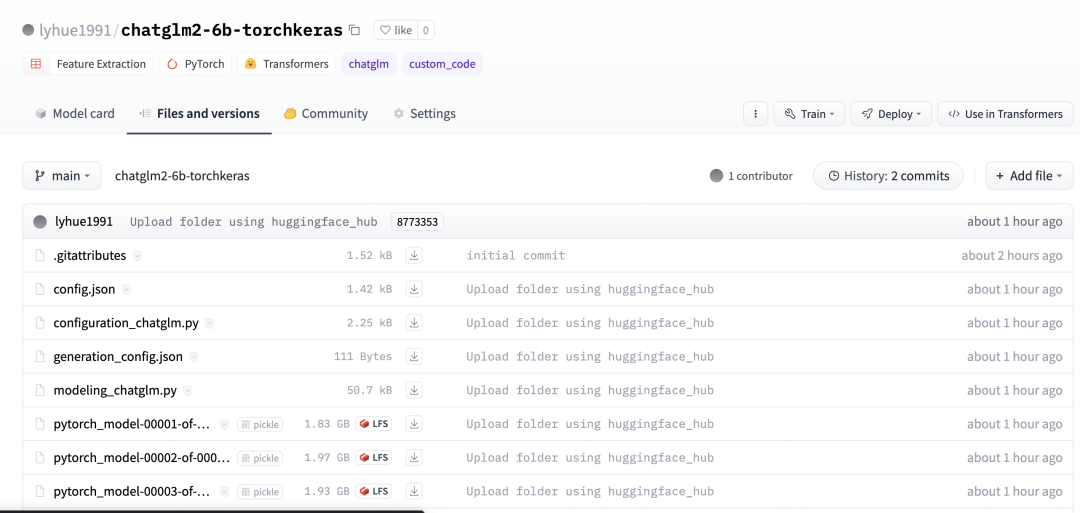Open configuration_chatglm.py file link
The height and width of the screenshot is (513, 1080).
(126, 324)
